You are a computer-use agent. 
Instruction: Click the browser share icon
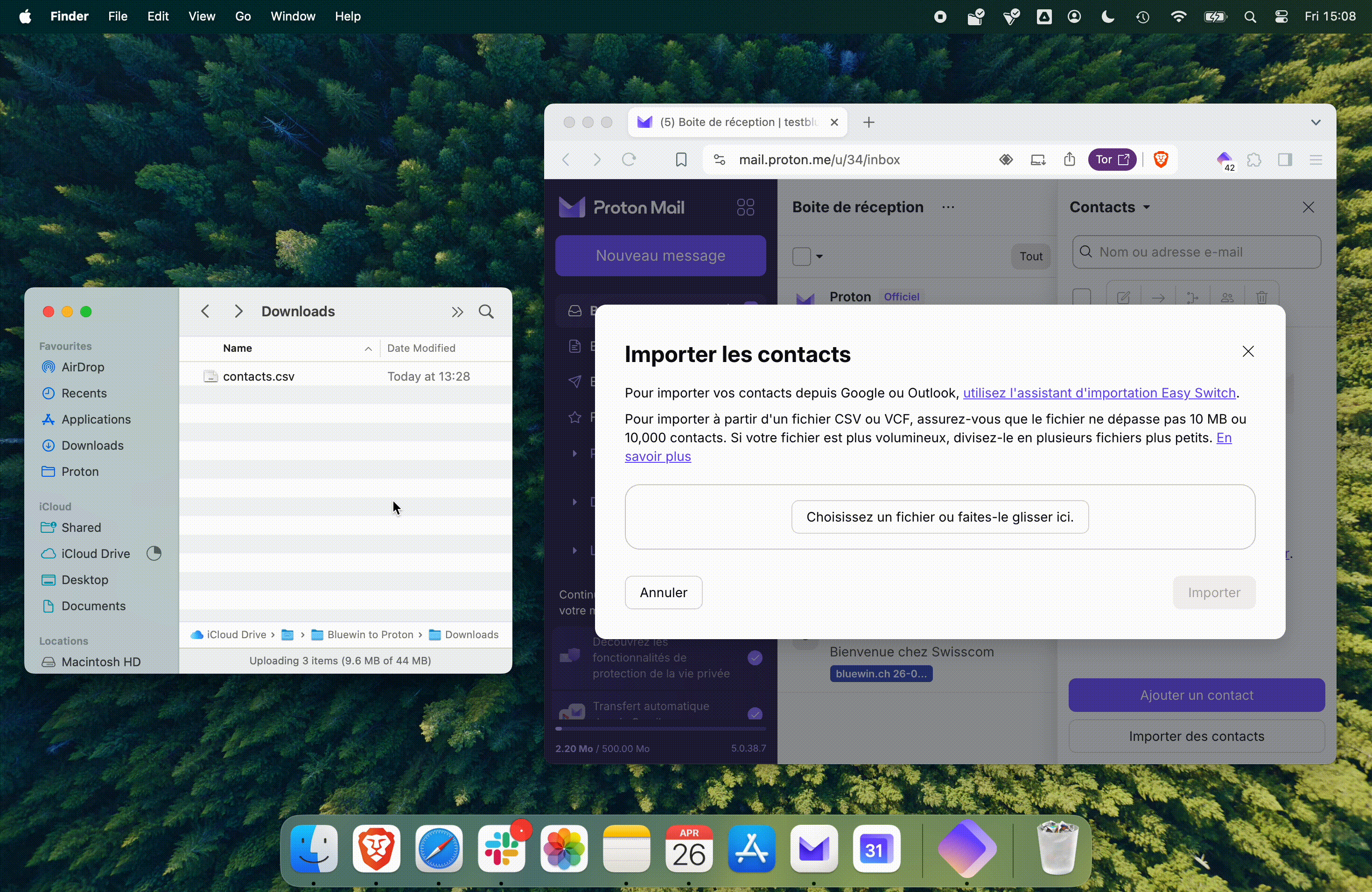pyautogui.click(x=1069, y=160)
